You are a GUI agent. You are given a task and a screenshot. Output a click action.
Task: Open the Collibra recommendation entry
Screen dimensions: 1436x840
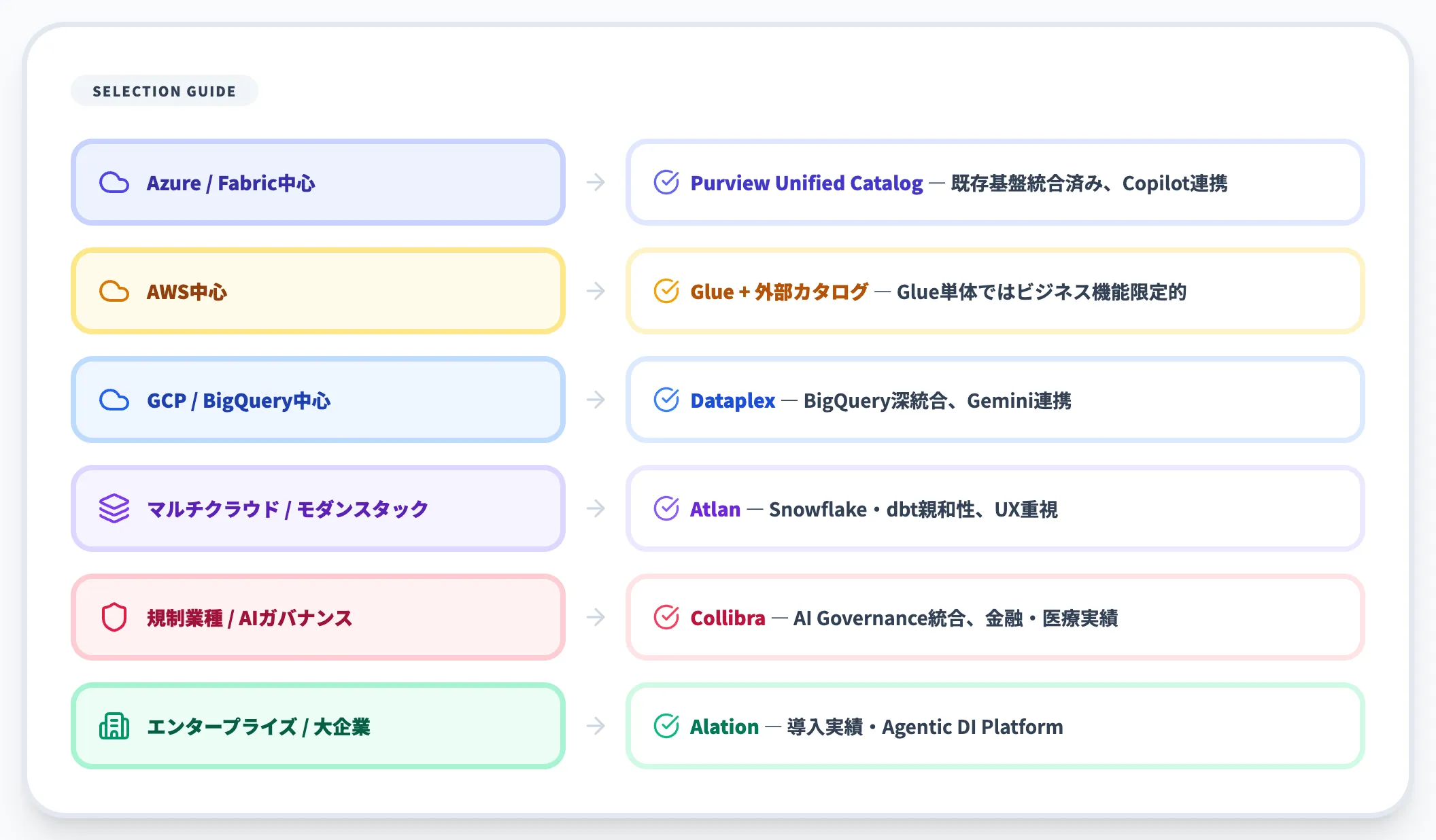(995, 618)
